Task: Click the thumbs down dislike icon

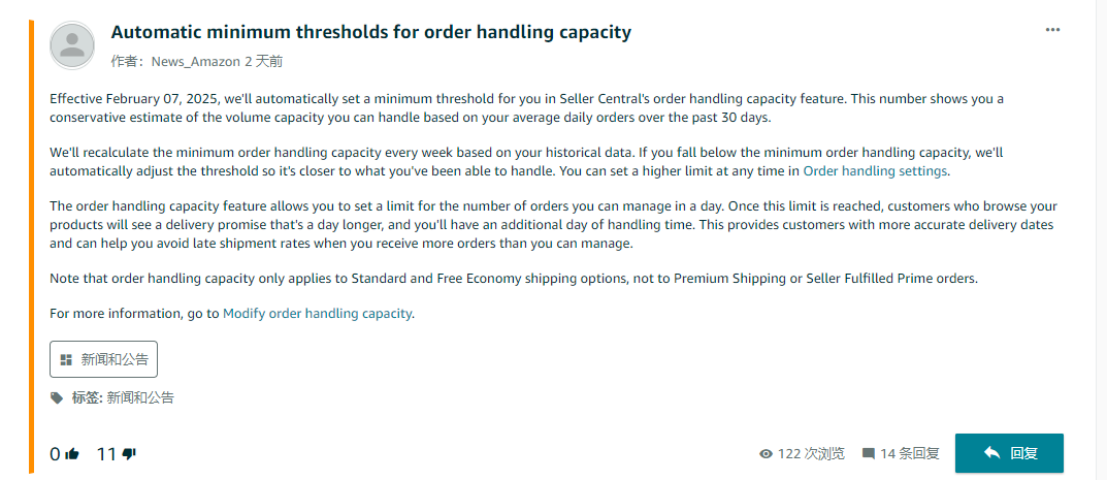Action: point(129,455)
